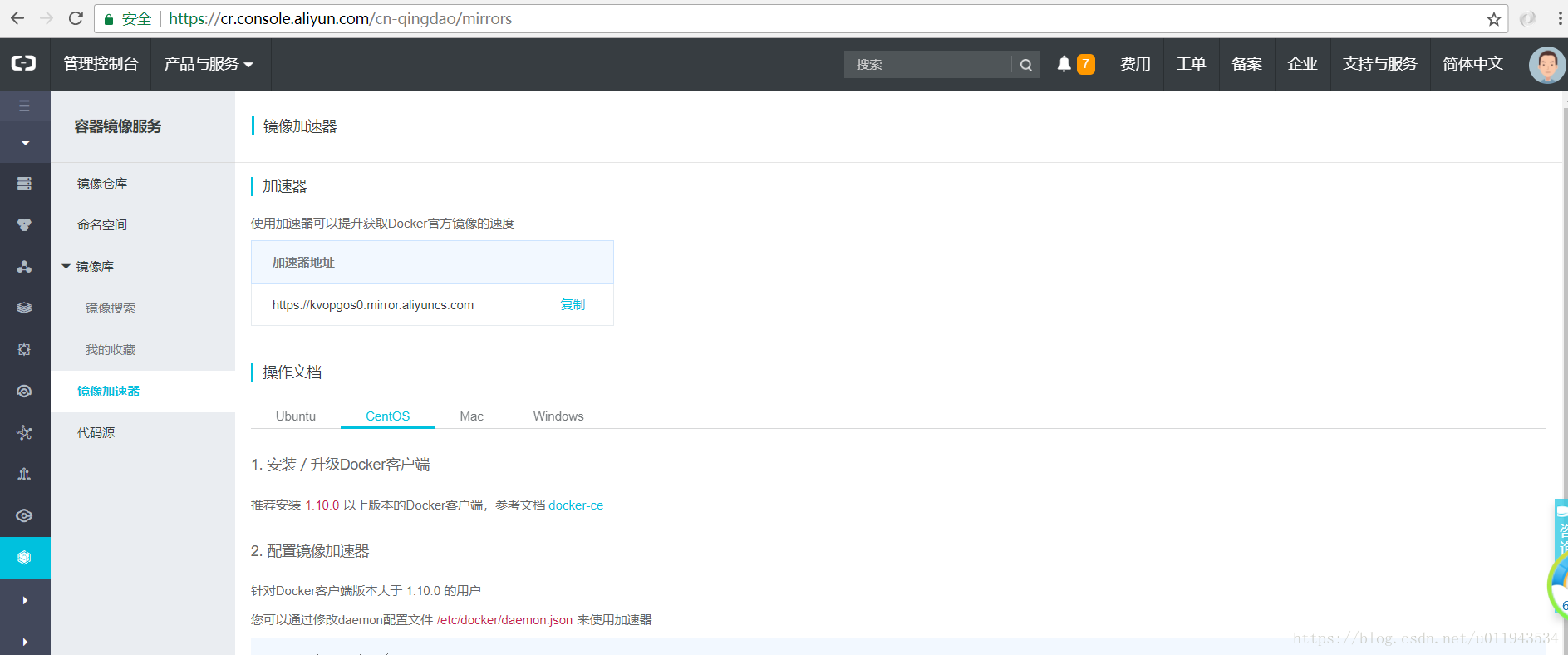The height and width of the screenshot is (655, 1568).
Task: Click the 加速器地址 header cell
Action: pyautogui.click(x=432, y=263)
